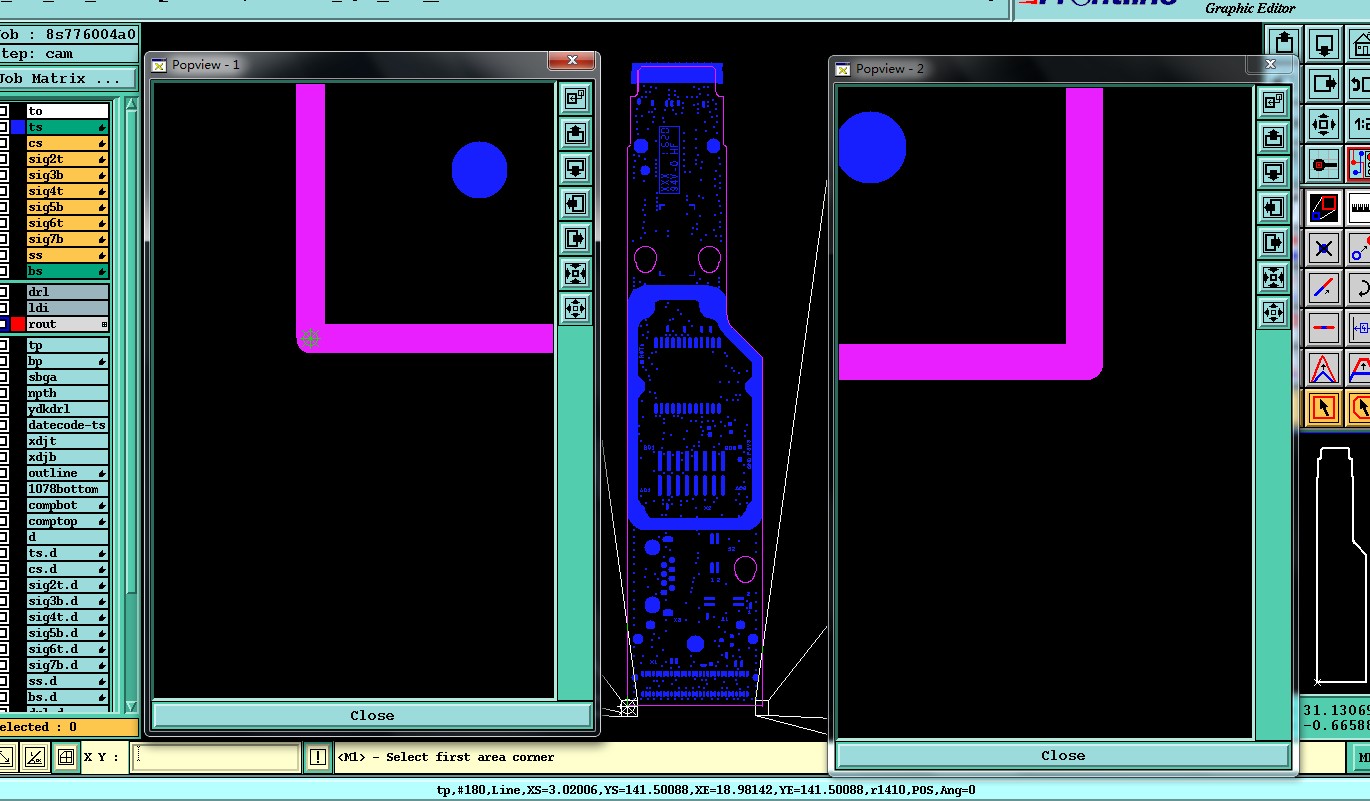Click the grid snap icon near X Y
The width and height of the screenshot is (1370, 801).
pyautogui.click(x=66, y=757)
